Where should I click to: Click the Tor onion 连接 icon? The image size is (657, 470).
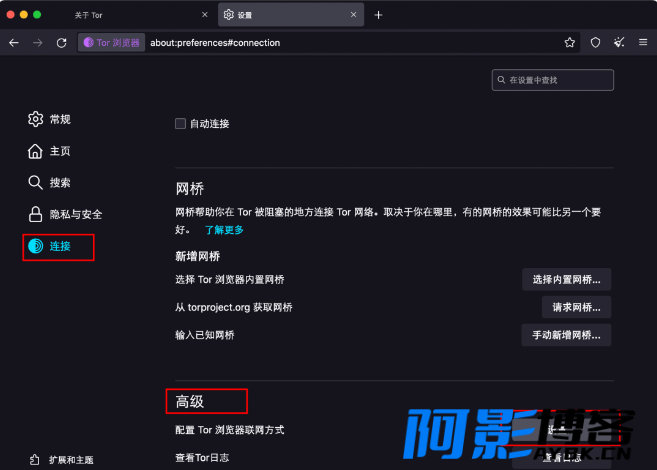point(36,246)
